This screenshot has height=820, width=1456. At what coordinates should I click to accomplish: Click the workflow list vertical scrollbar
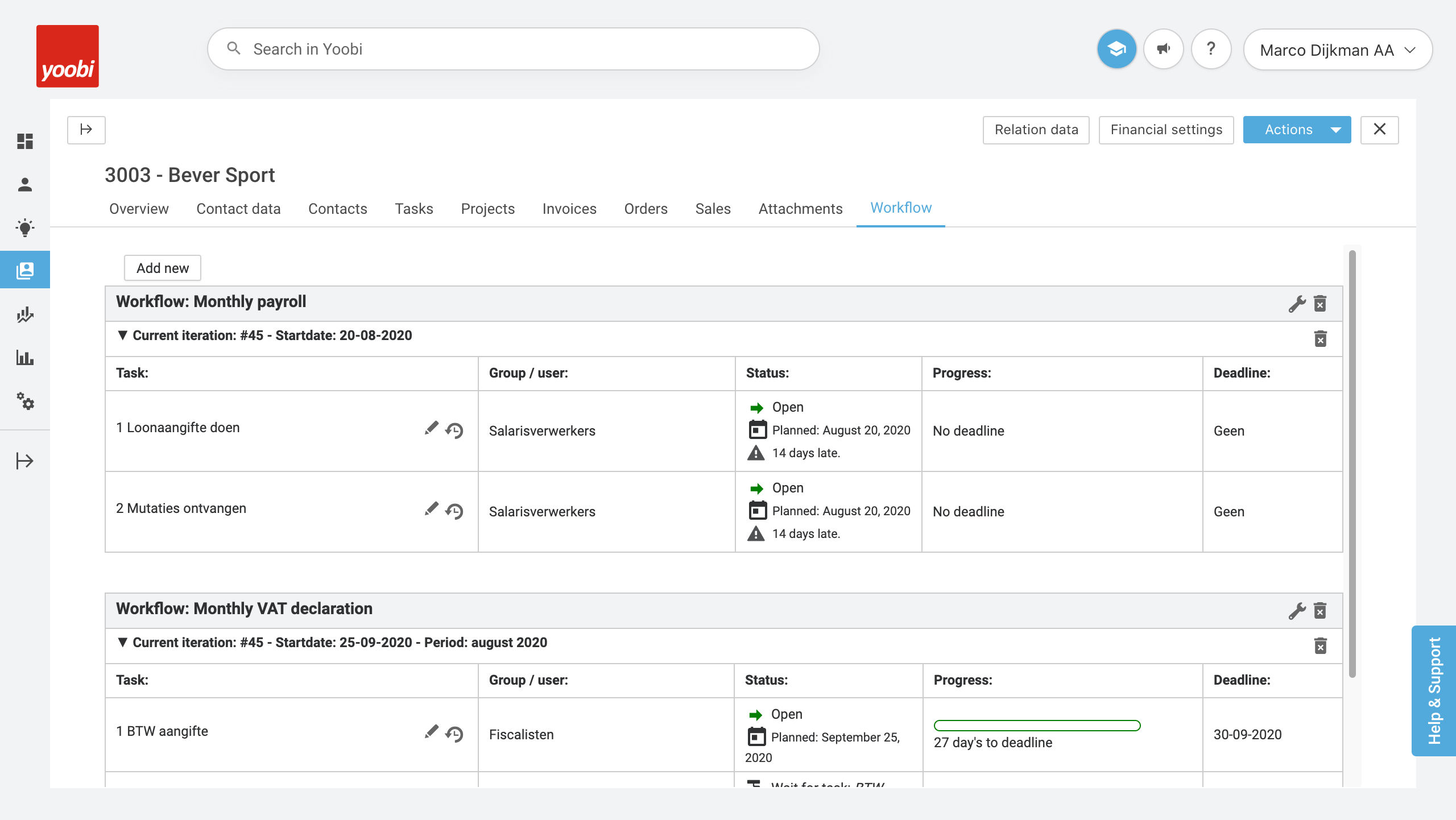(1352, 463)
